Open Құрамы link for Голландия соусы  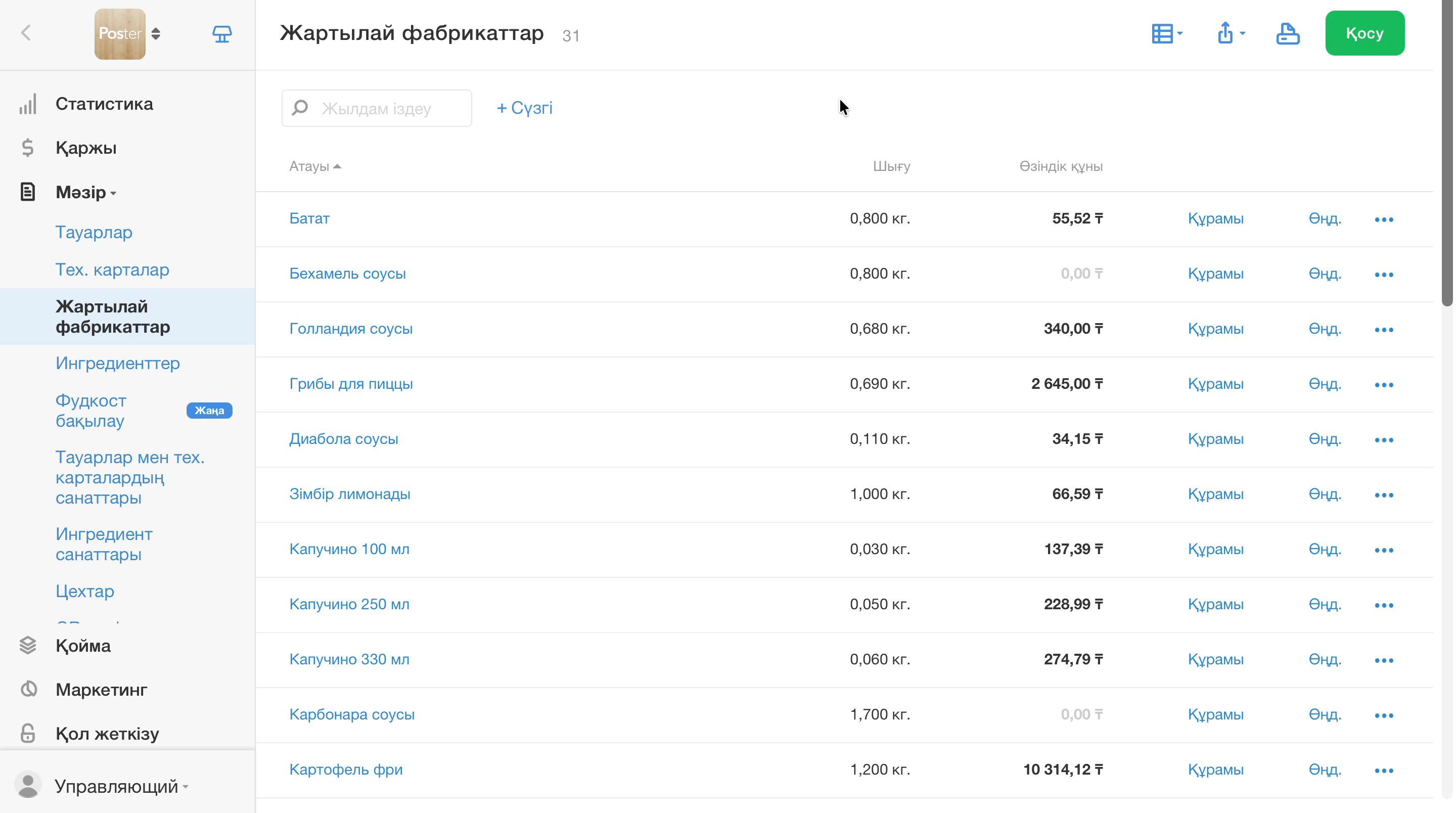point(1215,329)
